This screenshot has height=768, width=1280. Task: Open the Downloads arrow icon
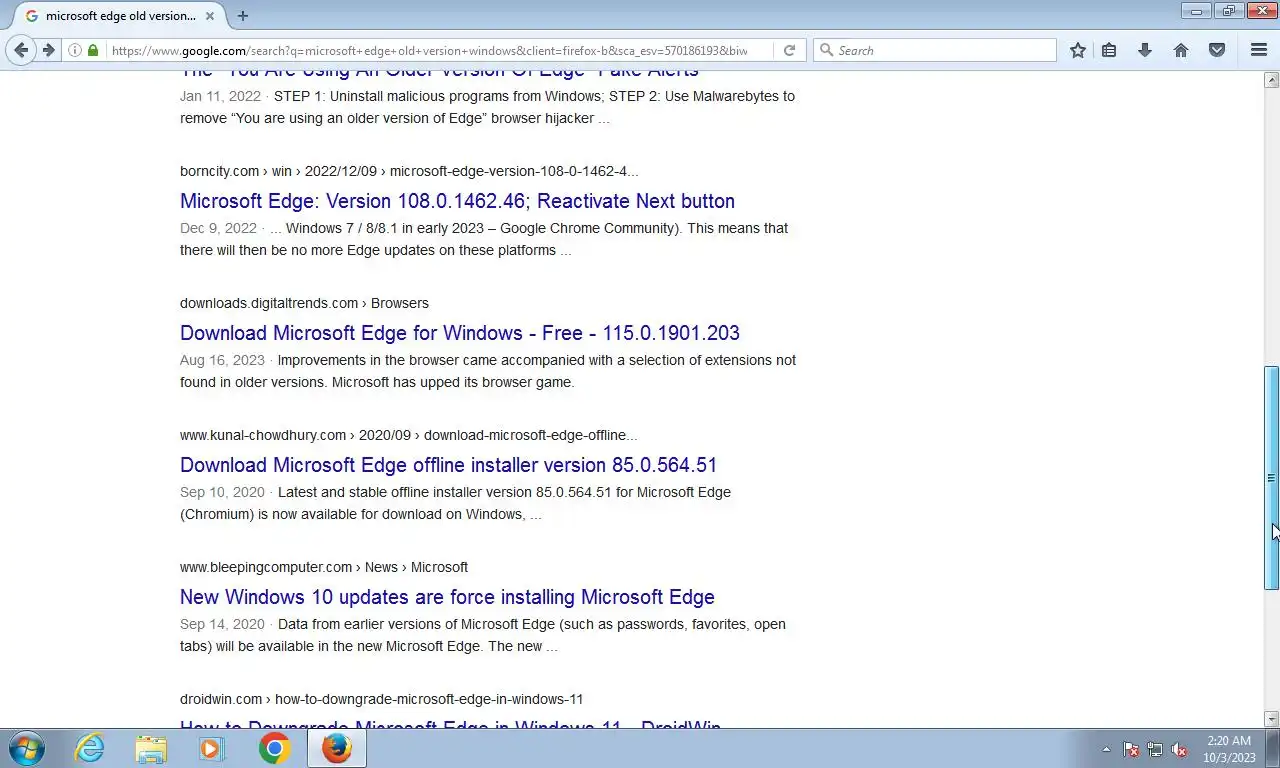pyautogui.click(x=1145, y=50)
